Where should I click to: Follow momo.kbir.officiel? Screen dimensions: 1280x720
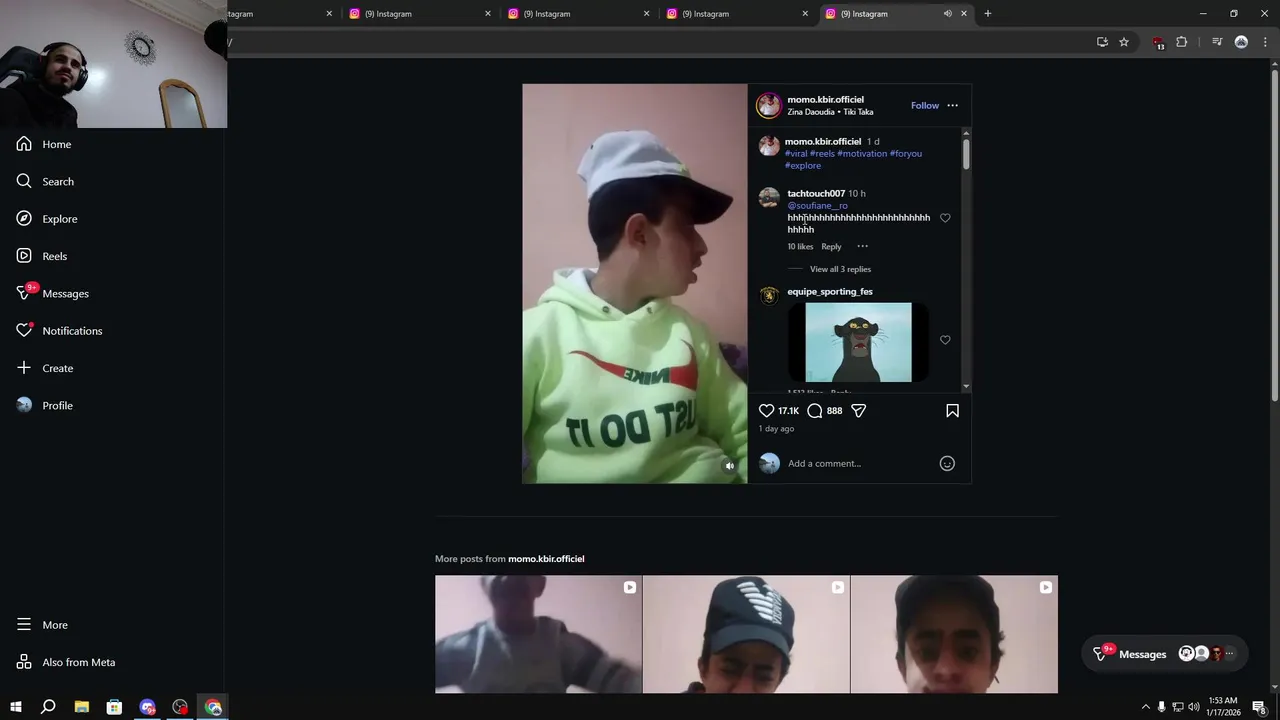coord(925,105)
